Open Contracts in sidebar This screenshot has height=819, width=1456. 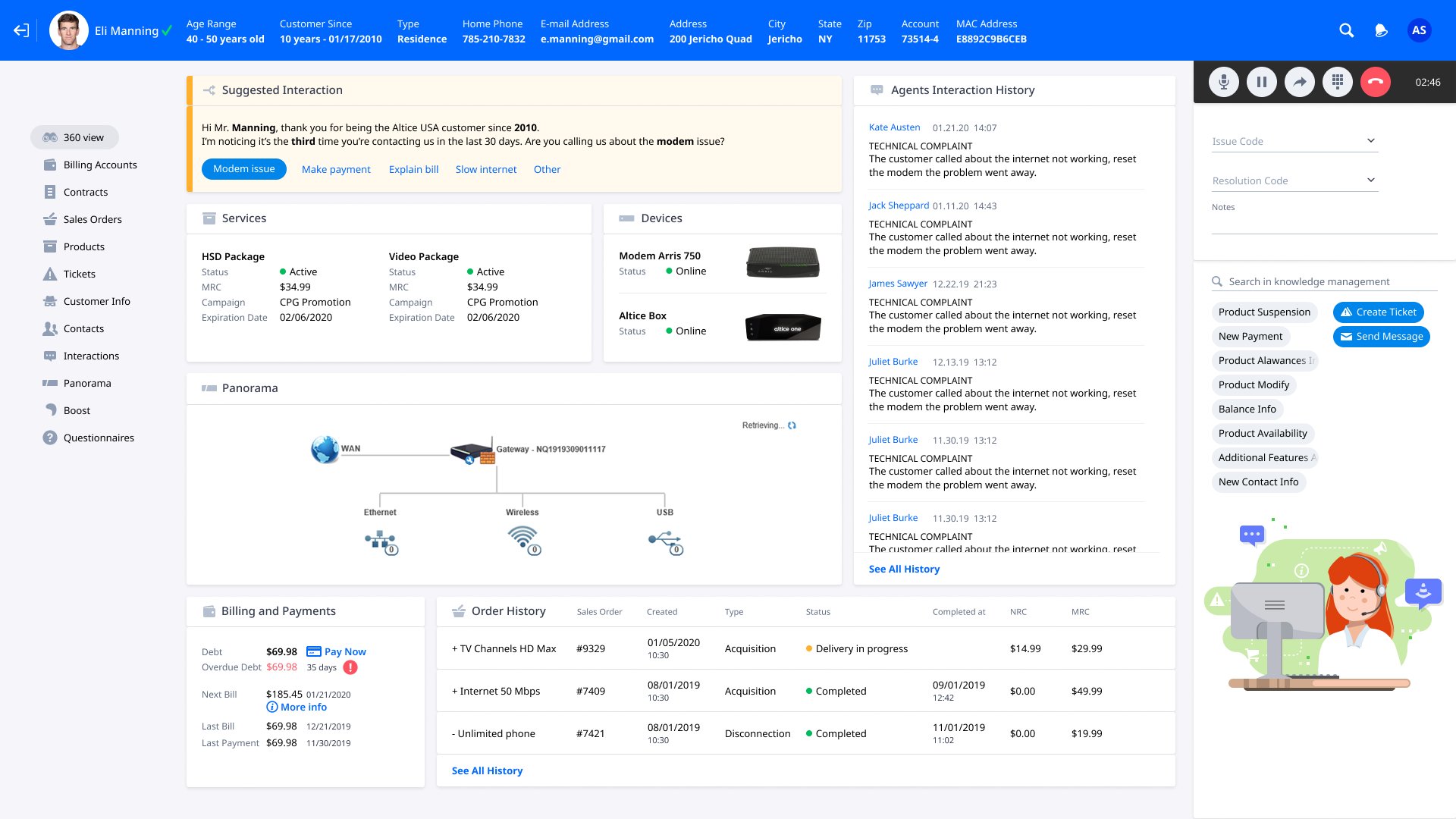pyautogui.click(x=76, y=192)
